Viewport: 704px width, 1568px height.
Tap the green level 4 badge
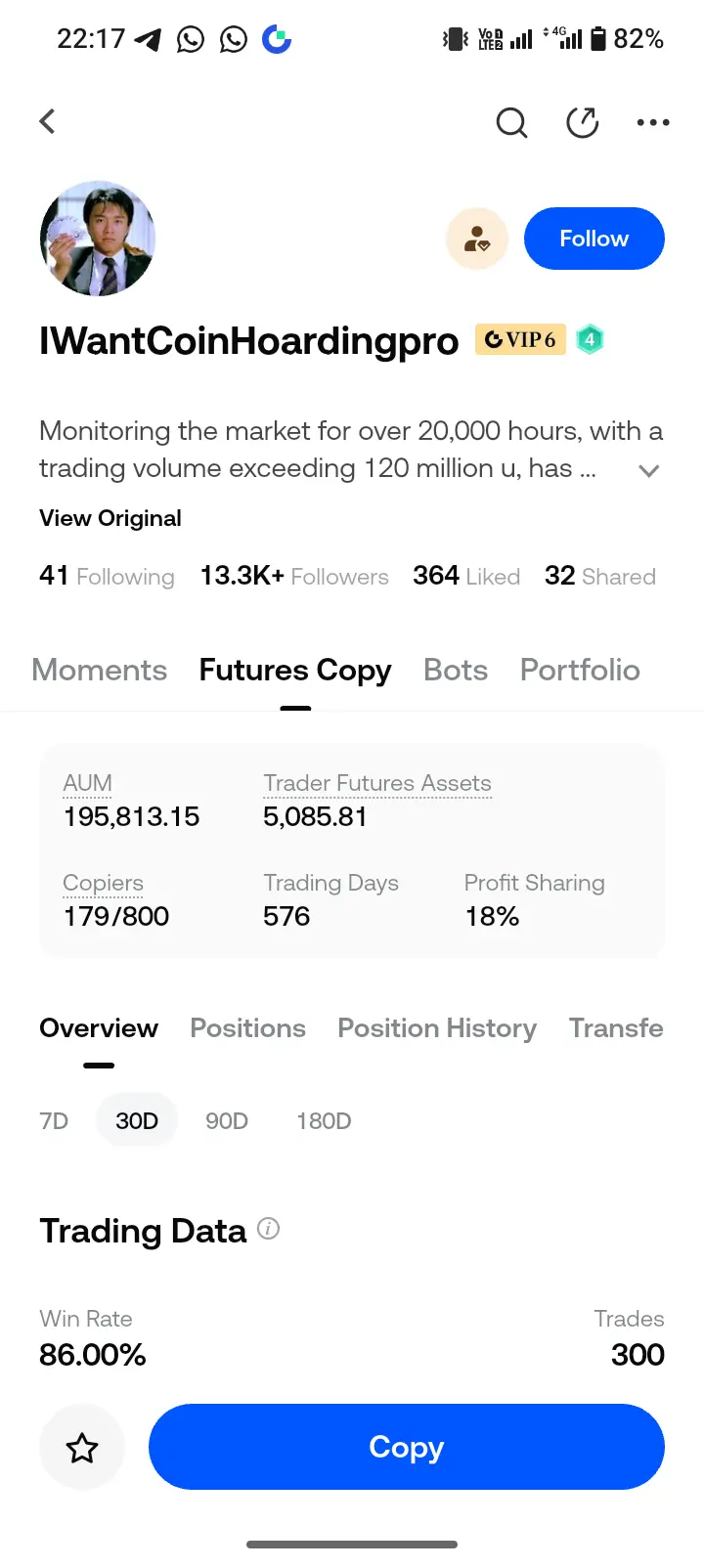coord(590,339)
